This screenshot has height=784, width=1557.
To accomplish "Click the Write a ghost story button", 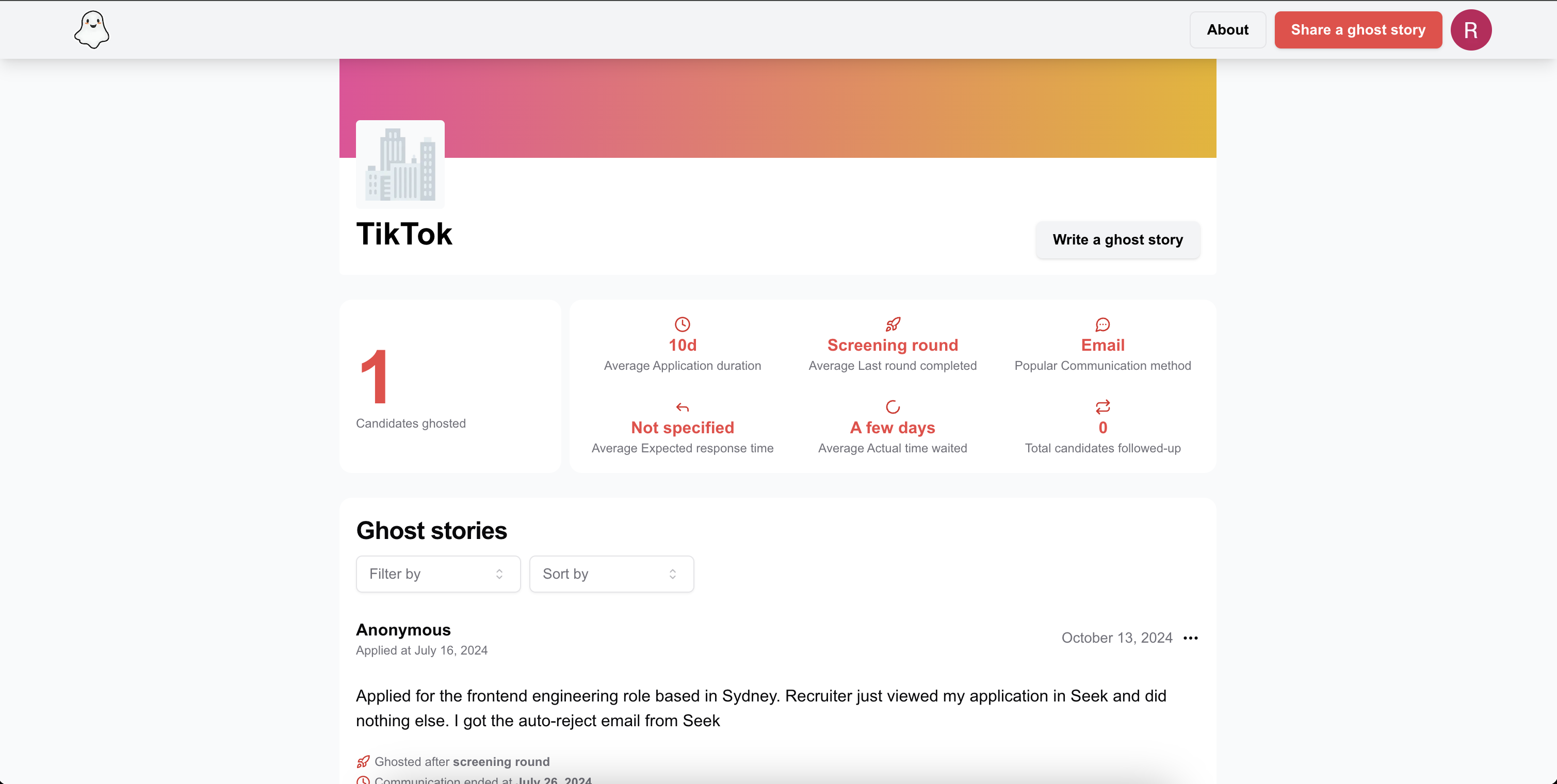I will click(1117, 239).
